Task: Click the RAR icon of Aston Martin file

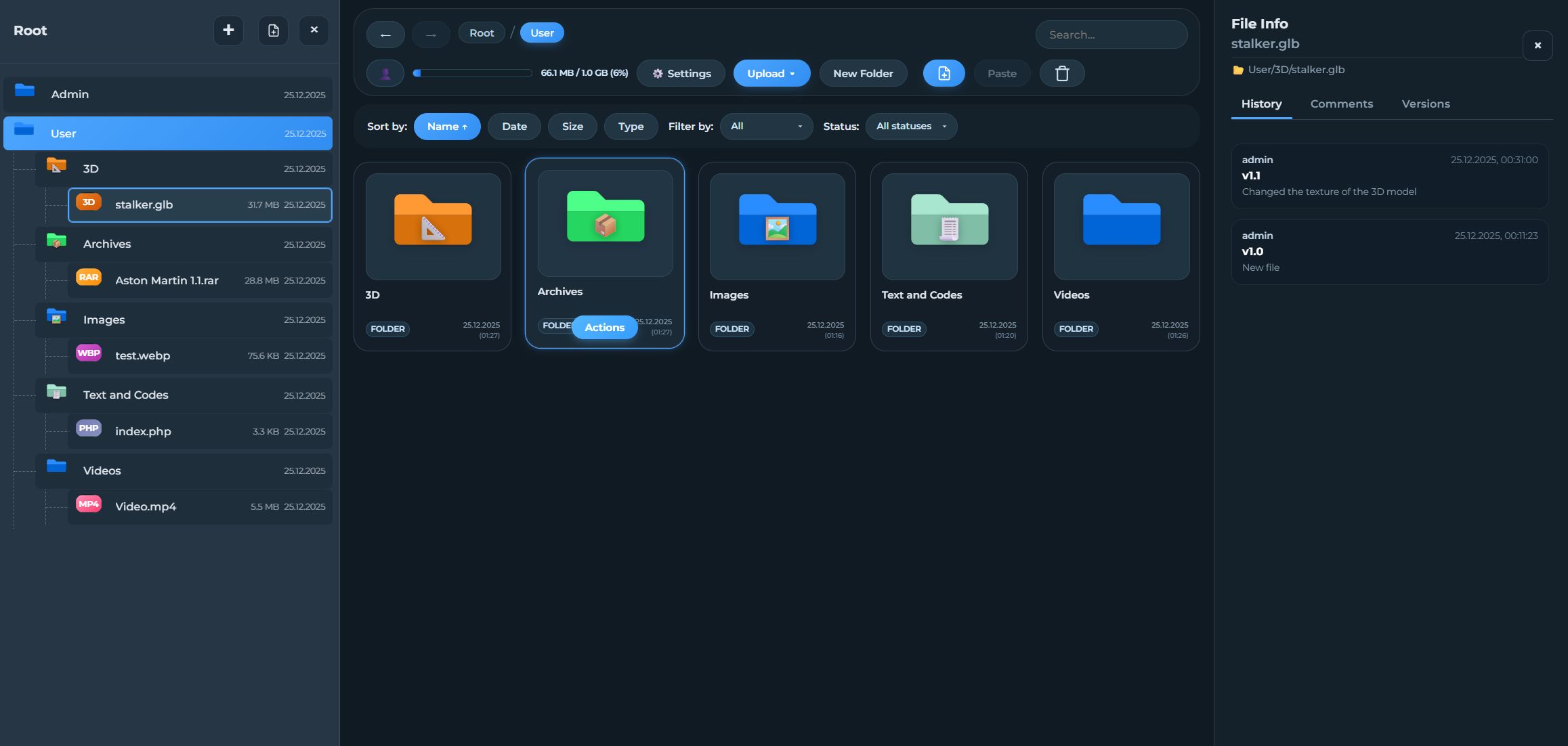Action: click(89, 278)
